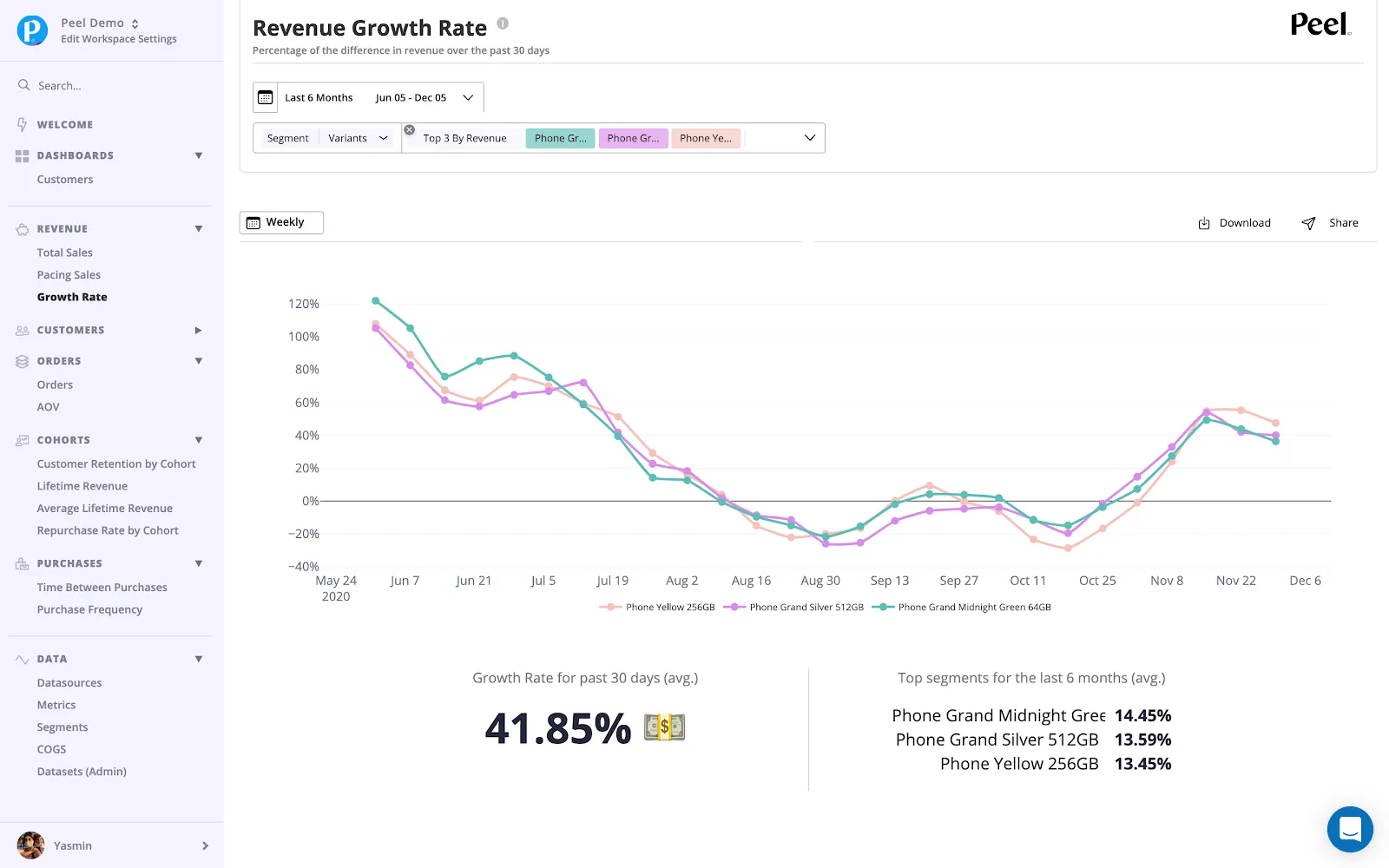Screen dimensions: 1389x868
Task: Click the Weekly interval button
Action: (281, 222)
